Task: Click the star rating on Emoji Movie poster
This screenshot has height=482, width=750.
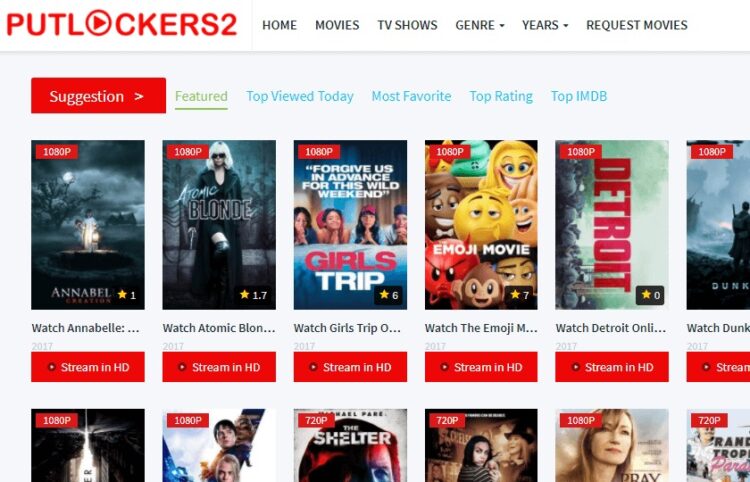Action: (520, 295)
